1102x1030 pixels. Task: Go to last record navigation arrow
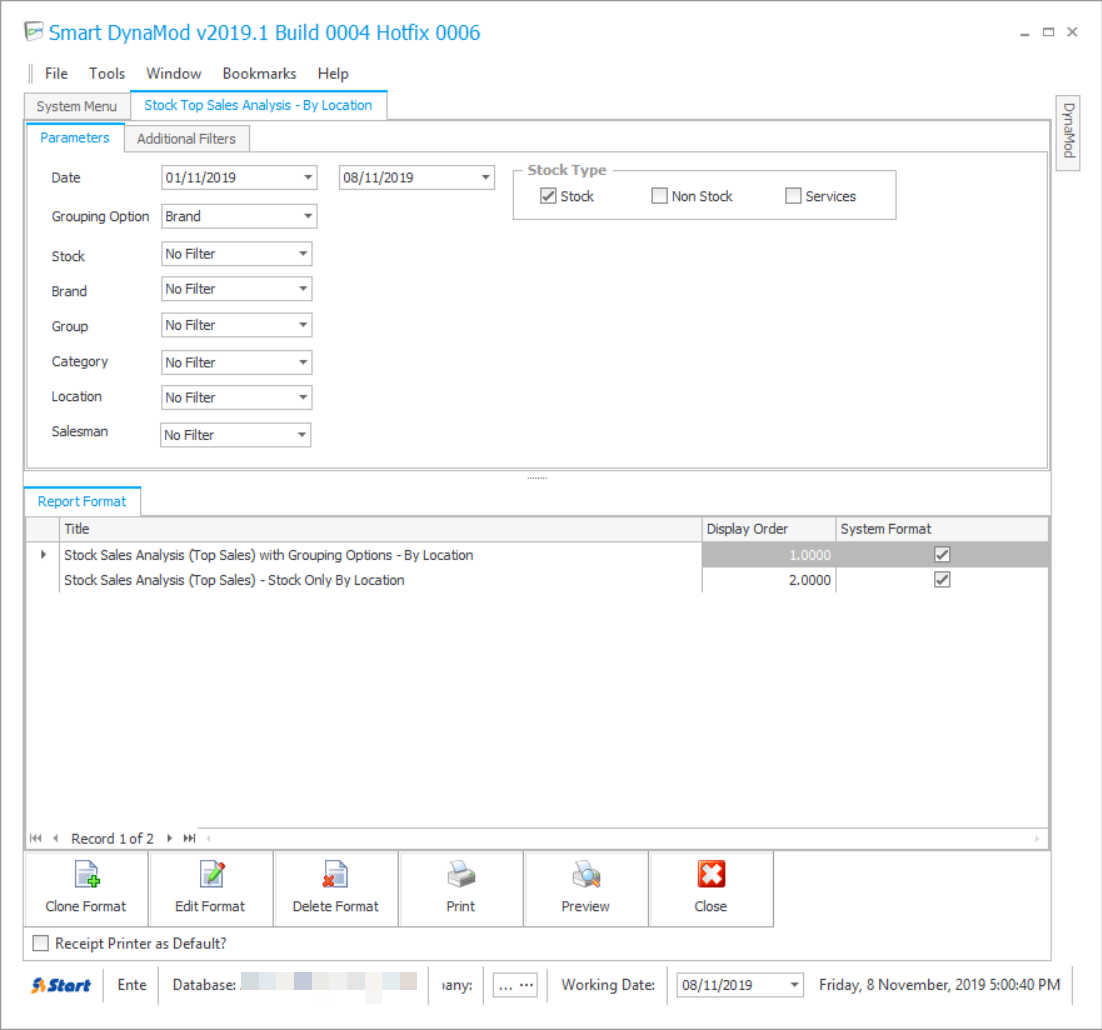click(189, 838)
